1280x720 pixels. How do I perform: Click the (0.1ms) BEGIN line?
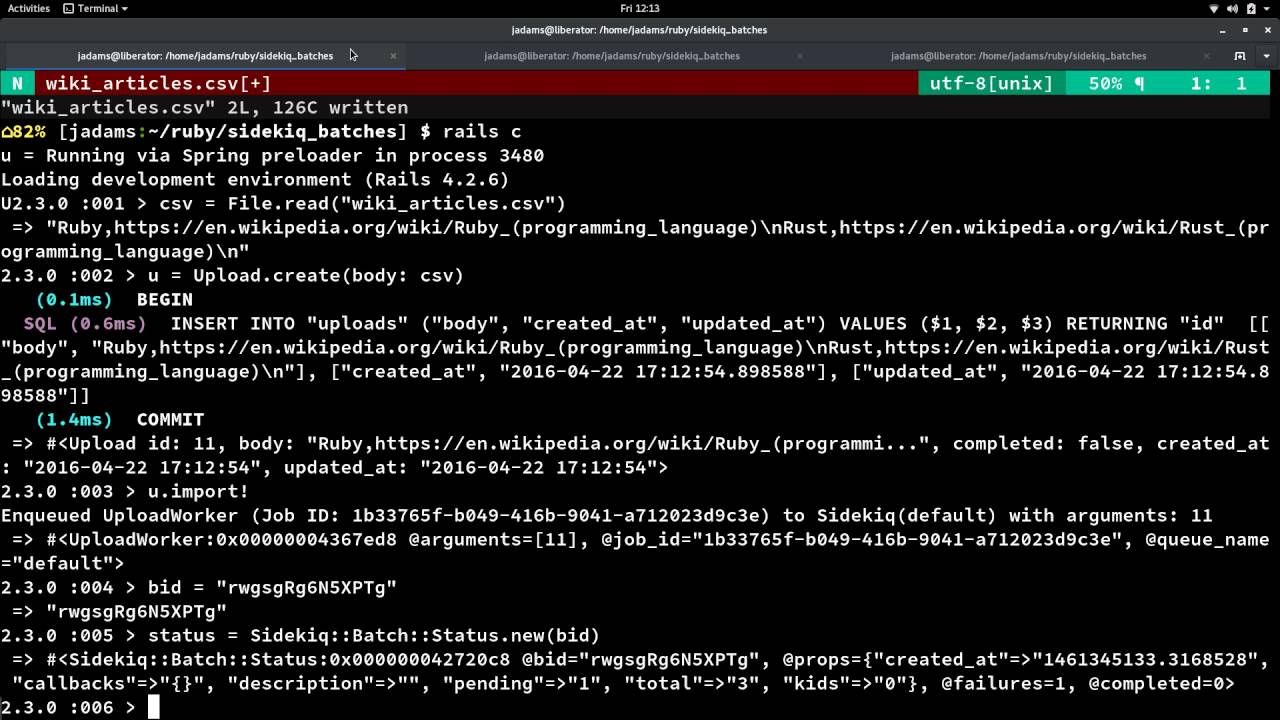[x=114, y=300]
